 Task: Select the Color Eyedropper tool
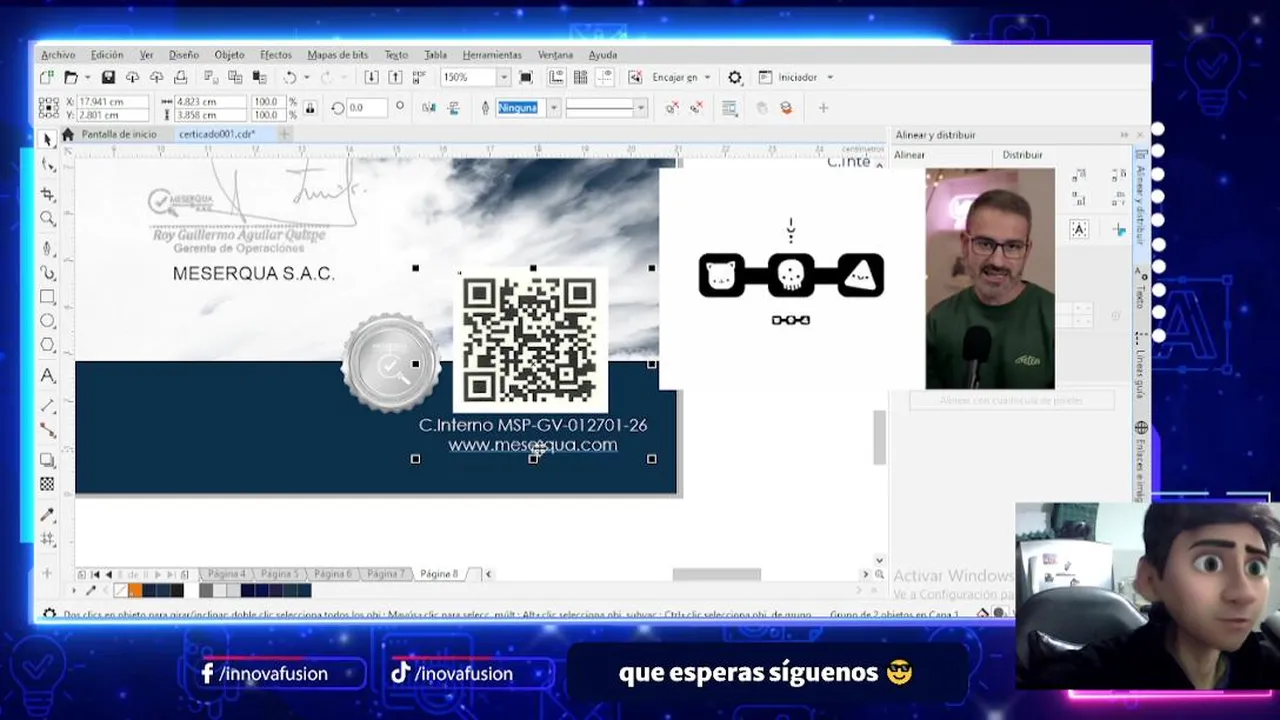tap(47, 515)
